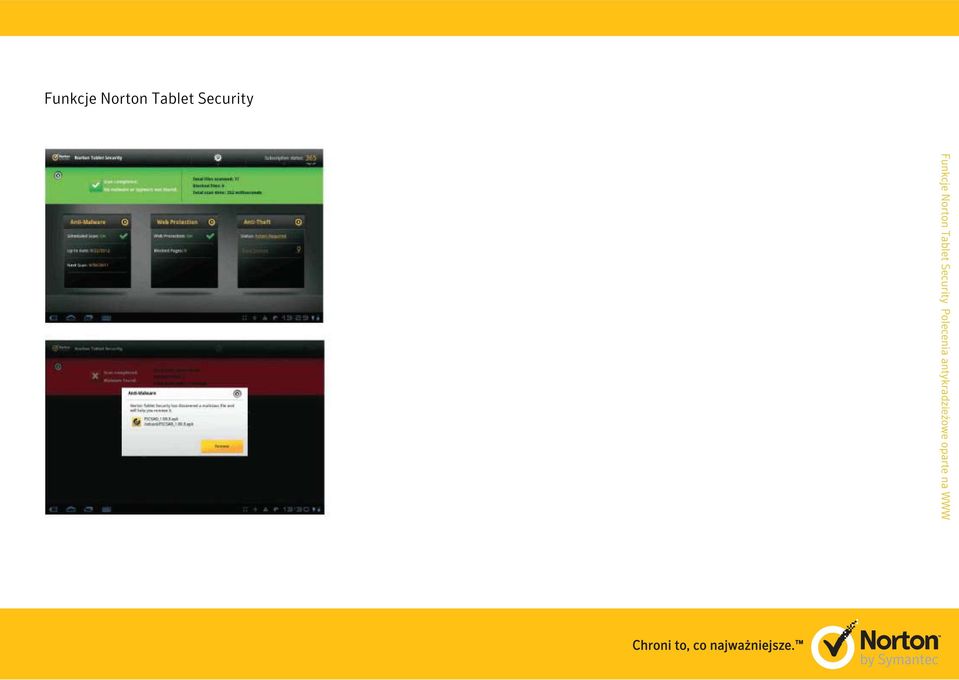Tap the Anti-Theft location pin icon

click(298, 249)
